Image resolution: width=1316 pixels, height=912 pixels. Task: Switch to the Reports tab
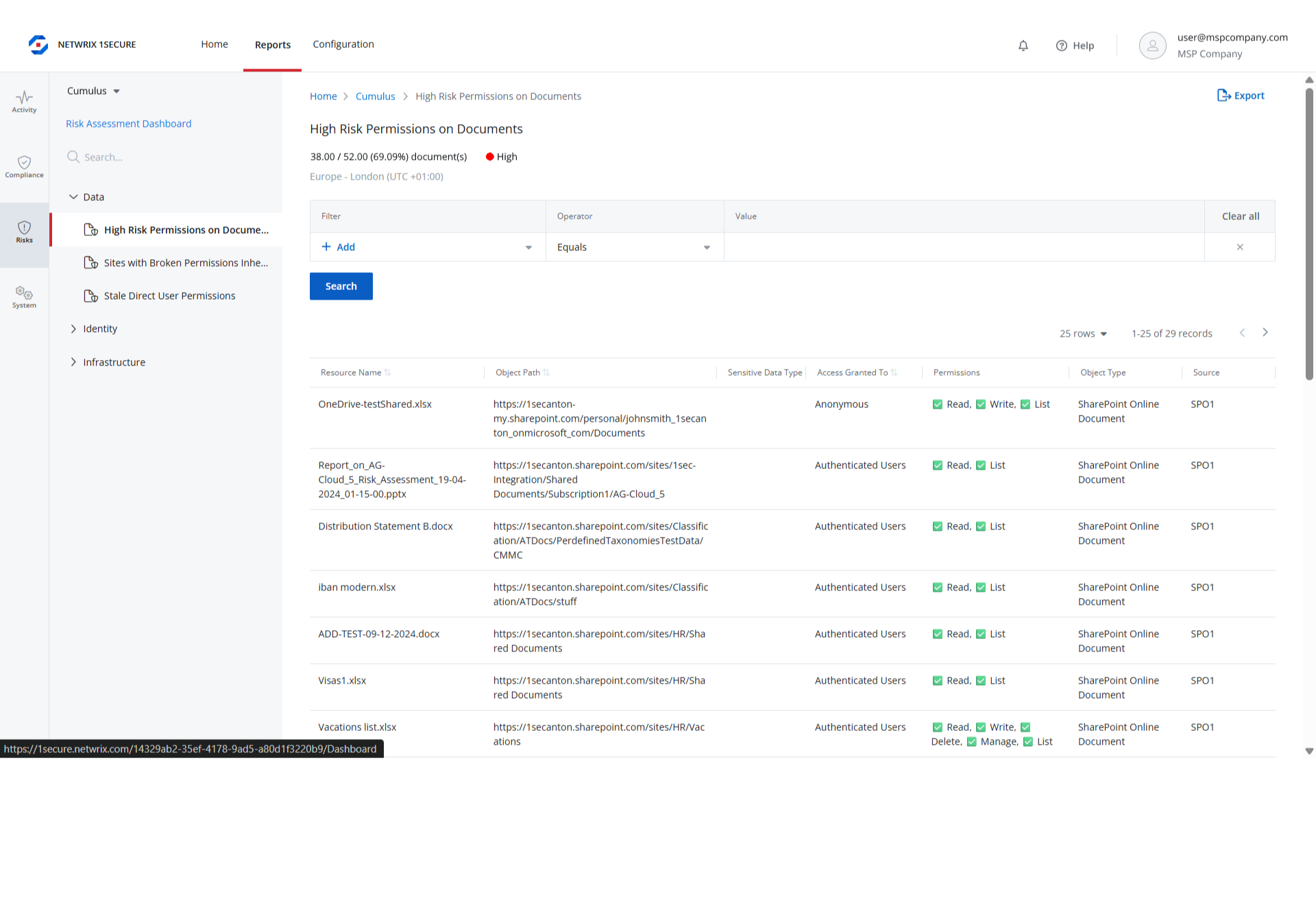273,45
